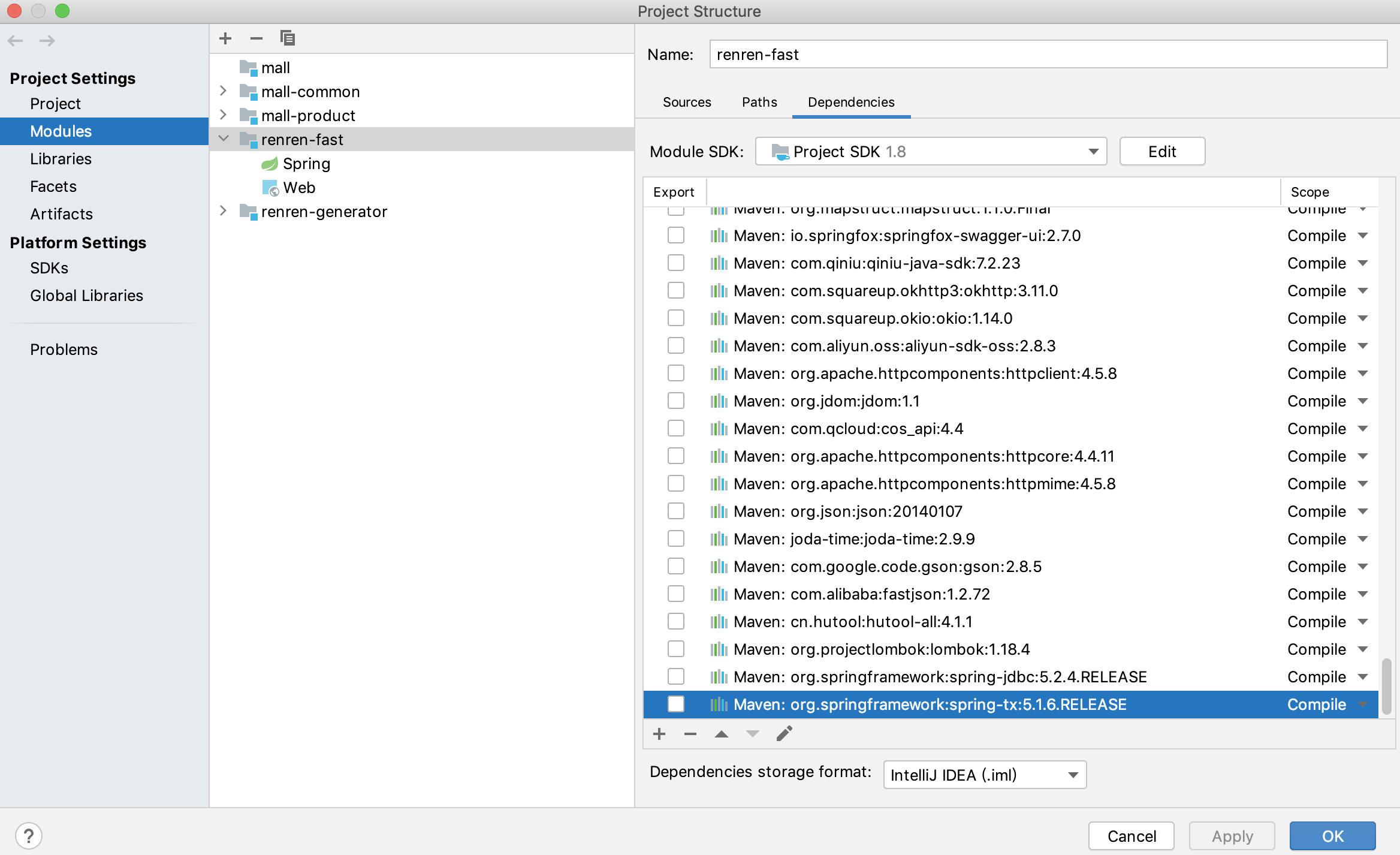Enable export for qiniu-java-sdk:7.2.23
Screen dimensions: 1400x855
click(676, 263)
